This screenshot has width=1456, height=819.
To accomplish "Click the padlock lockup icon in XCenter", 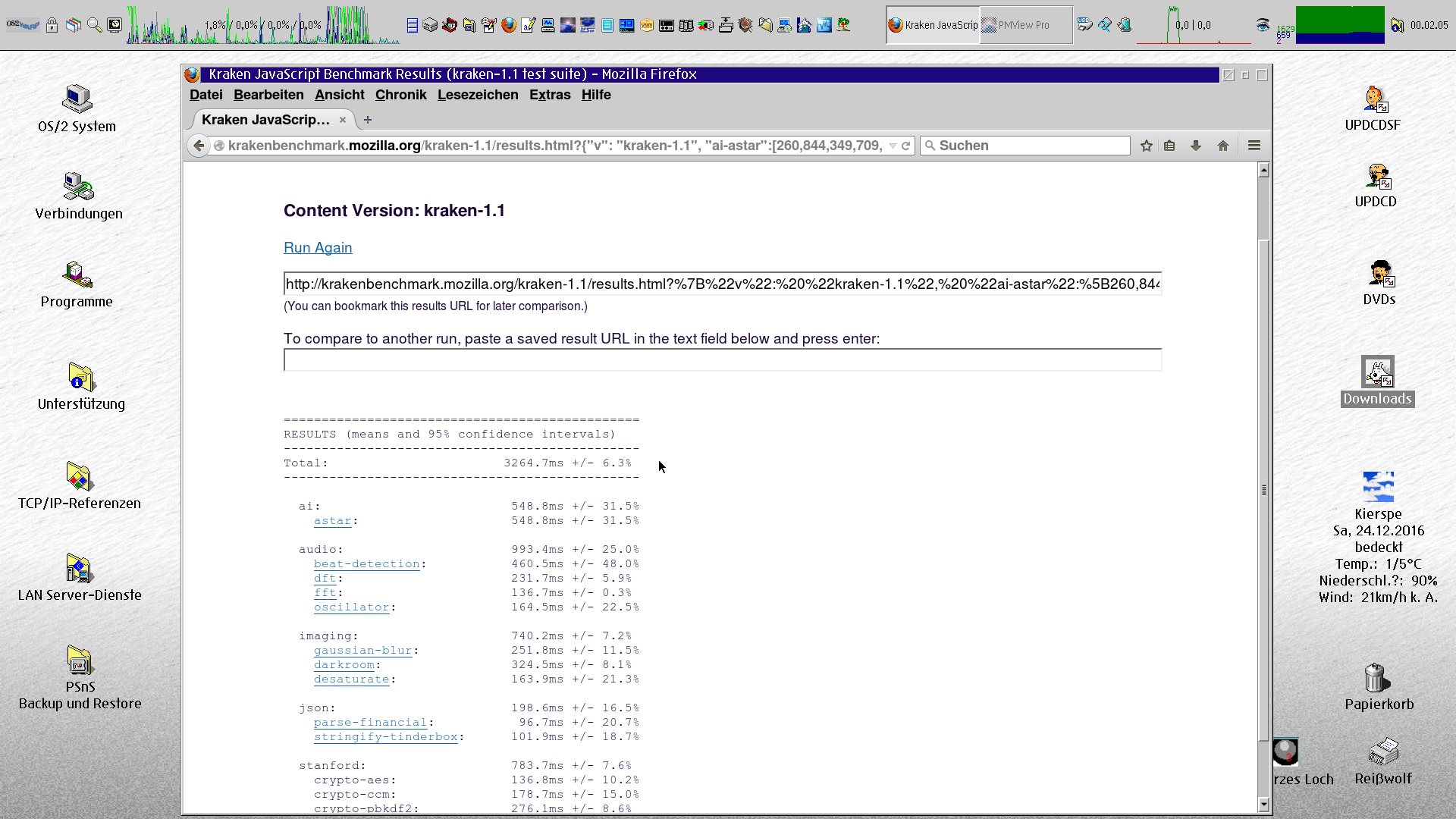I will point(52,25).
